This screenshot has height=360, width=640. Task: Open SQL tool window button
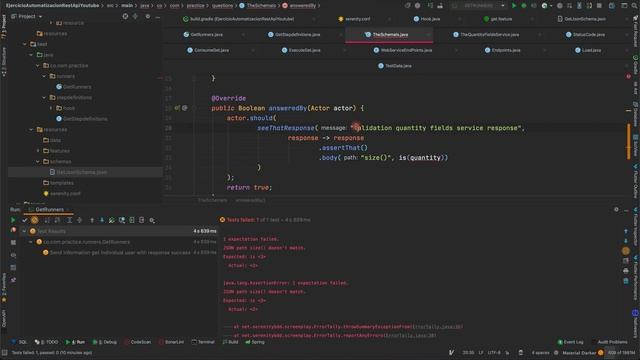point(19,342)
